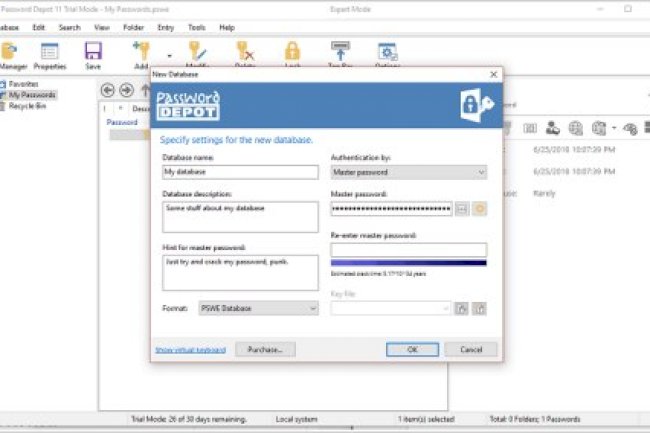The image size is (650, 433).
Task: Click the Local system status bar text
Action: [x=297, y=419]
